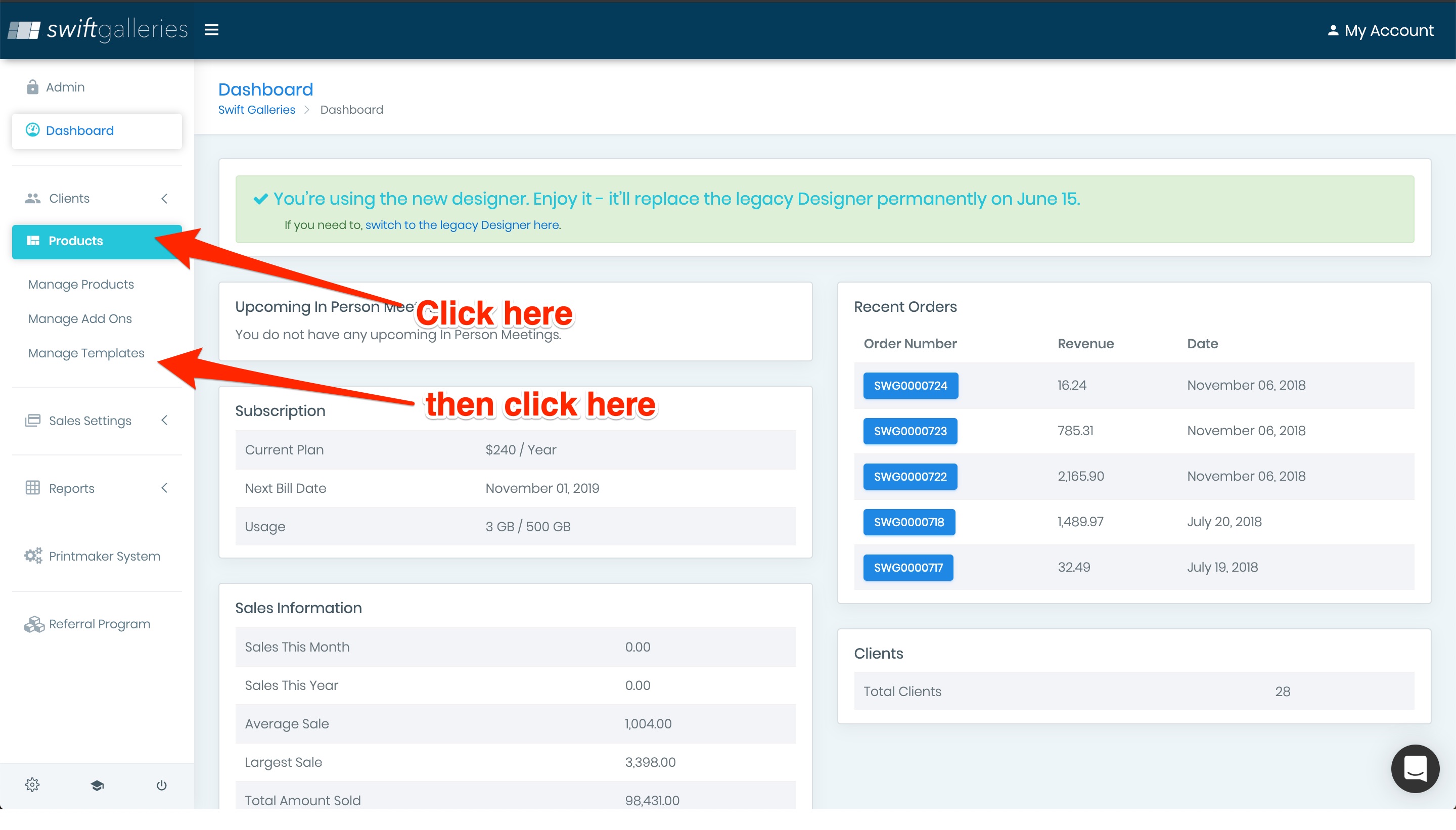Screen dimensions: 1456x830
Task: Open Manage Products
Action: pos(81,284)
